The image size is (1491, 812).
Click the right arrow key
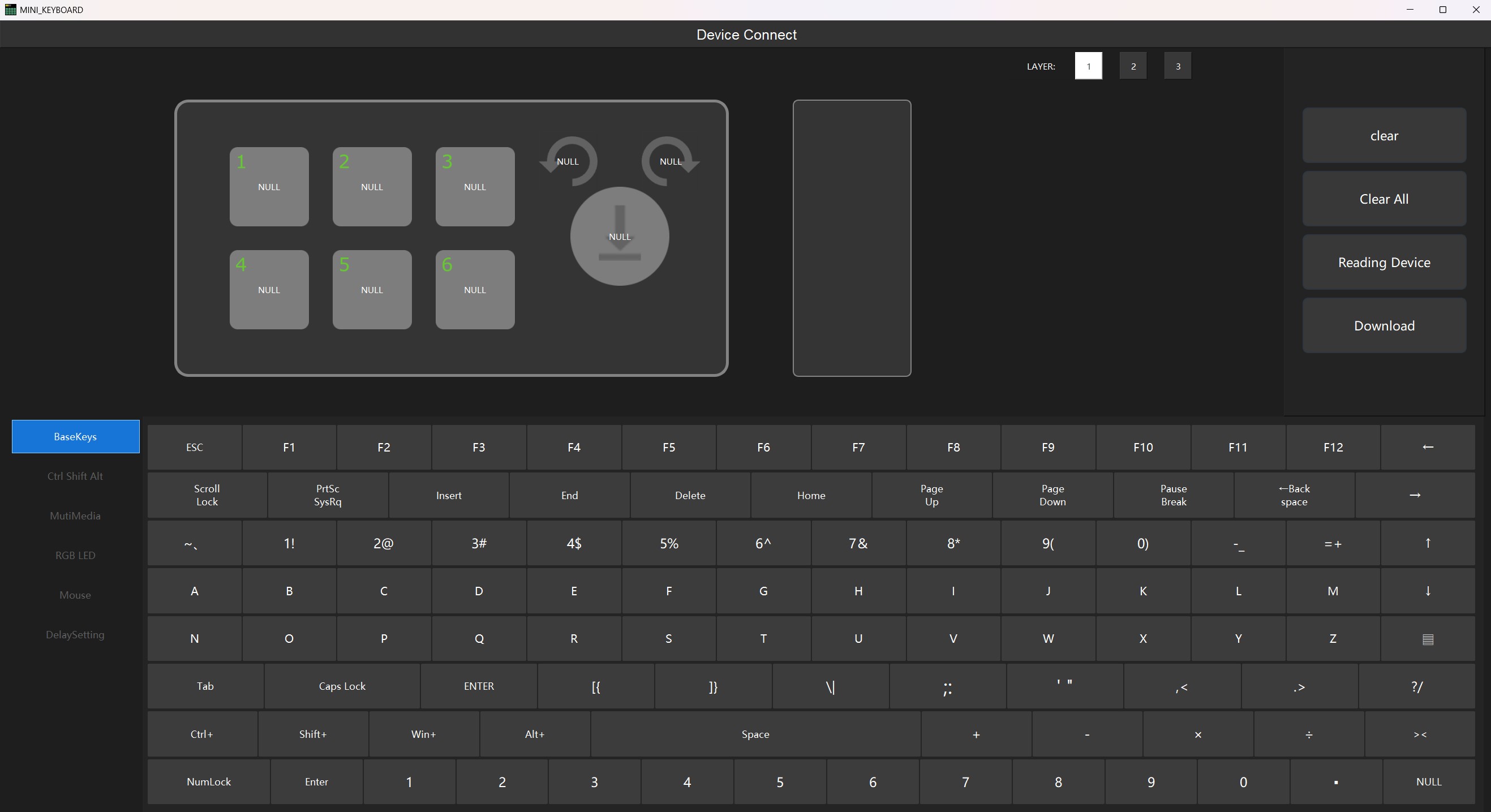tap(1415, 495)
